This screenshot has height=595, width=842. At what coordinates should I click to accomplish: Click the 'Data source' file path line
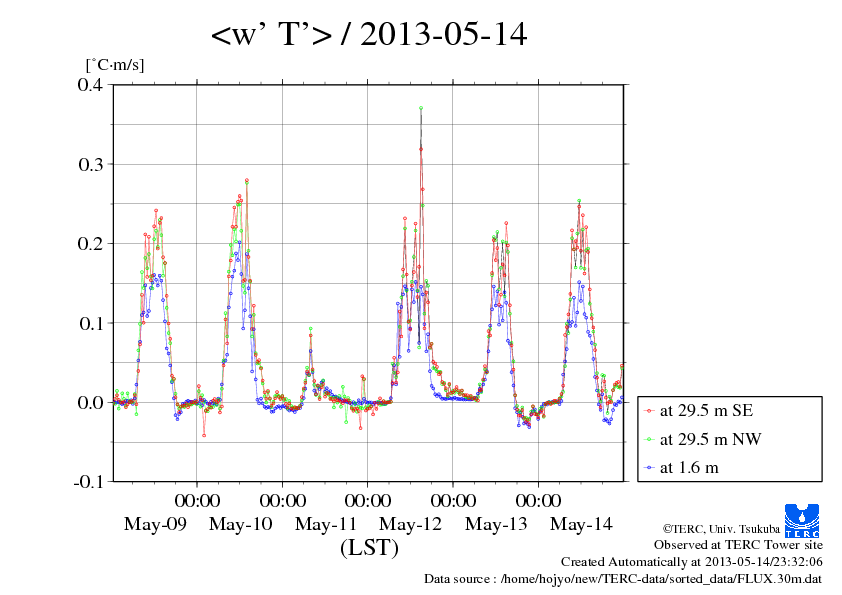(x=623, y=579)
